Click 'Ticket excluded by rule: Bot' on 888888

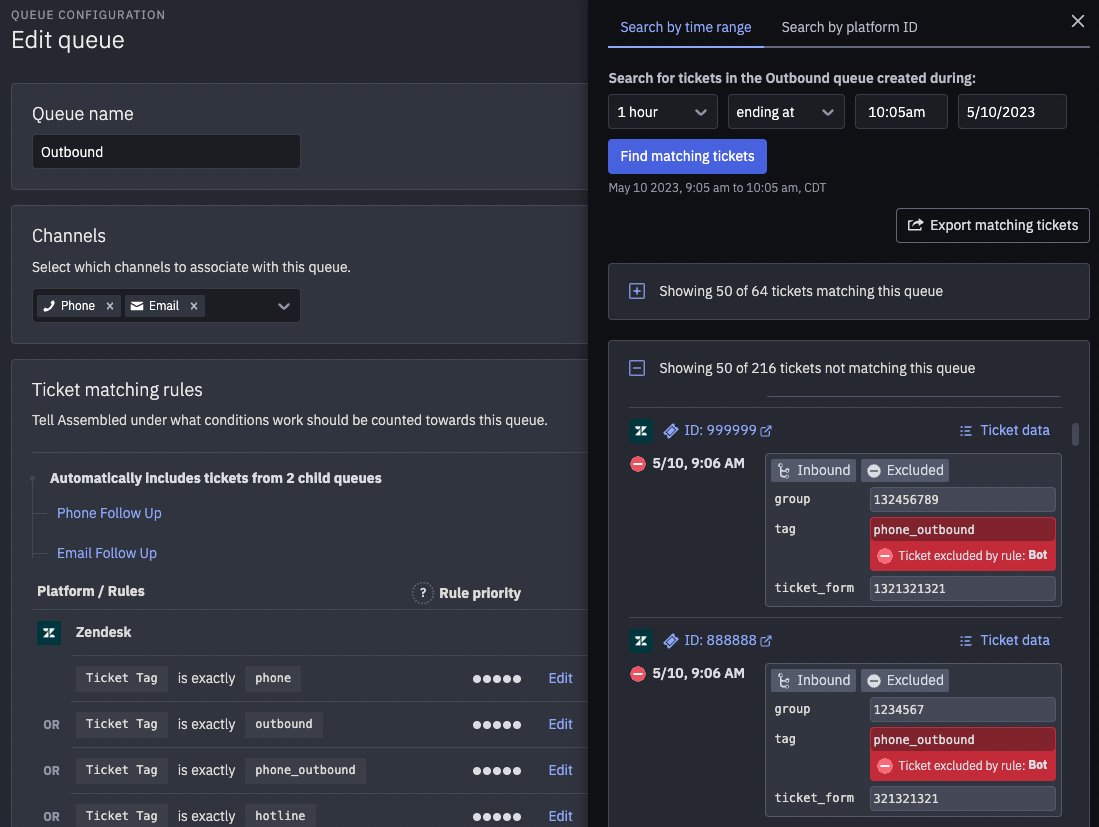coord(962,766)
